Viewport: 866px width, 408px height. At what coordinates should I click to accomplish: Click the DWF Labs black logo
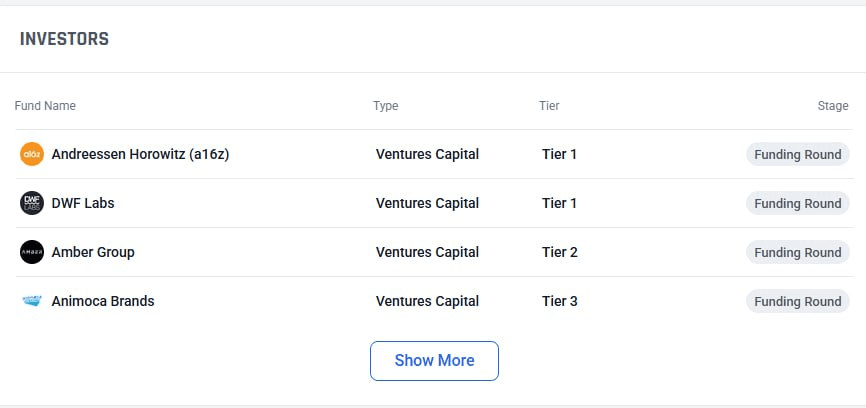(31, 203)
